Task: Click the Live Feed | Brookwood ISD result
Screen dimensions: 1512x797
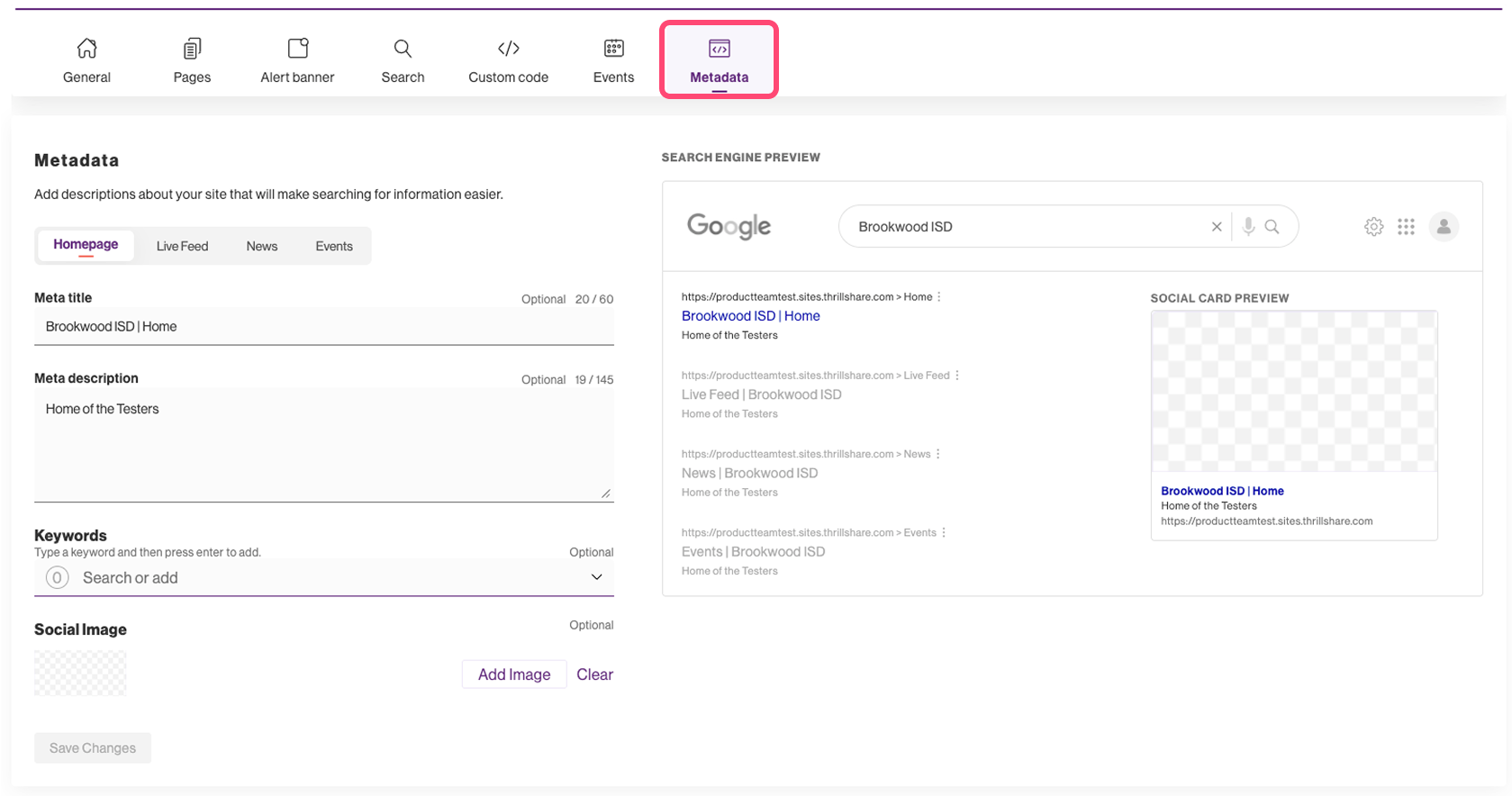Action: [x=761, y=394]
